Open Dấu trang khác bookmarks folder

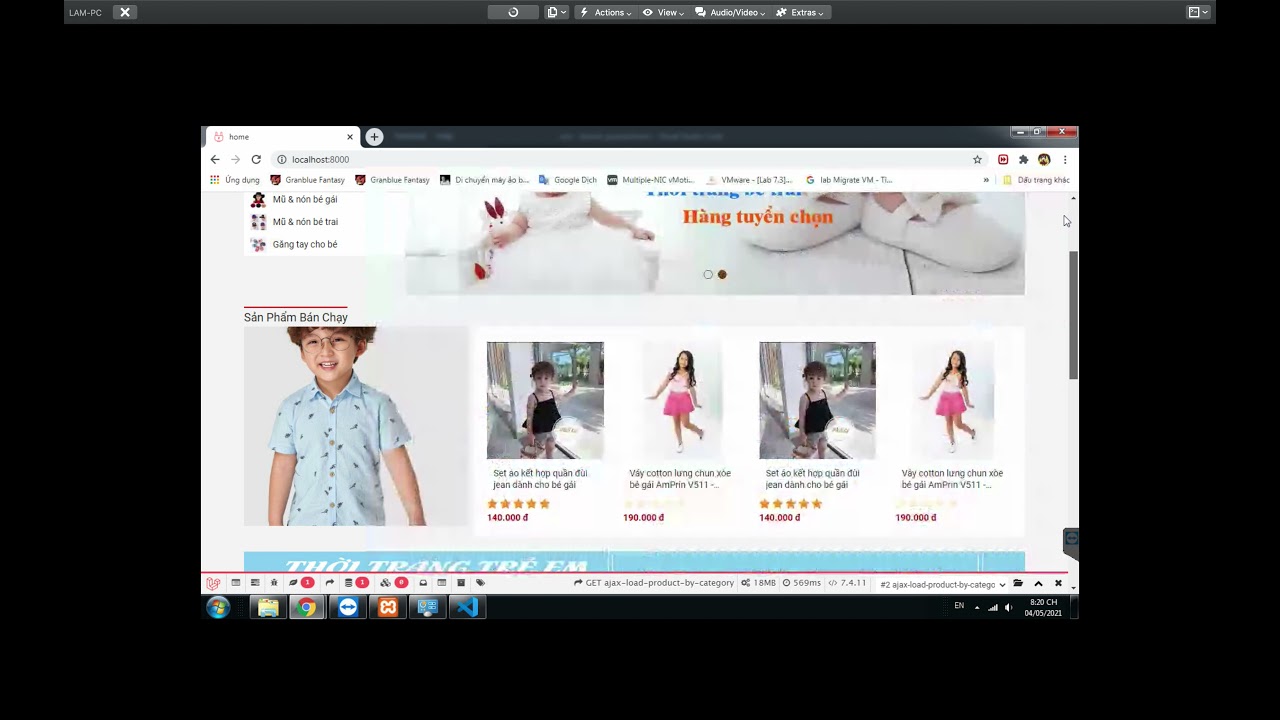pos(1036,180)
